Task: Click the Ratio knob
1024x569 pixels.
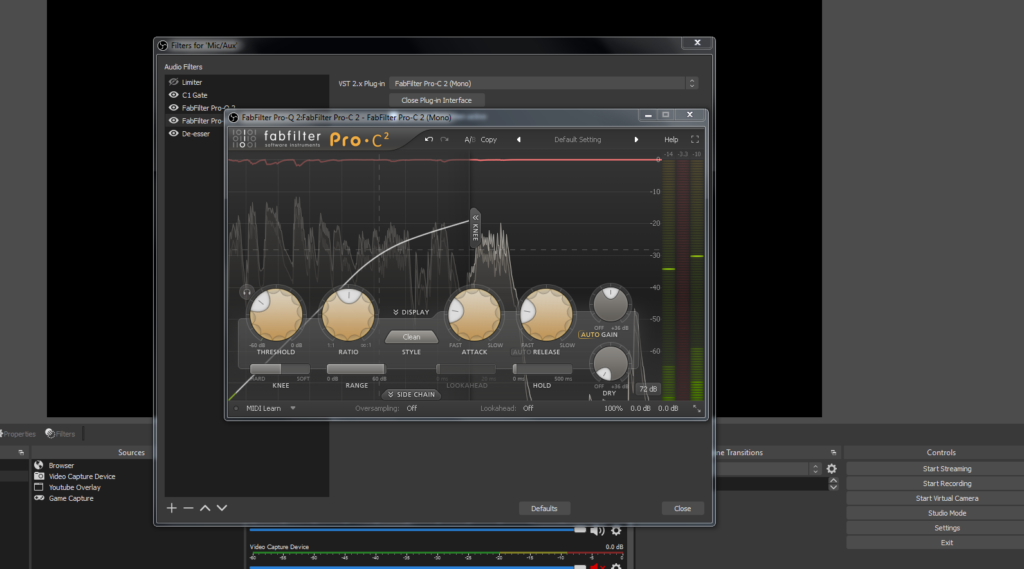Action: point(348,314)
